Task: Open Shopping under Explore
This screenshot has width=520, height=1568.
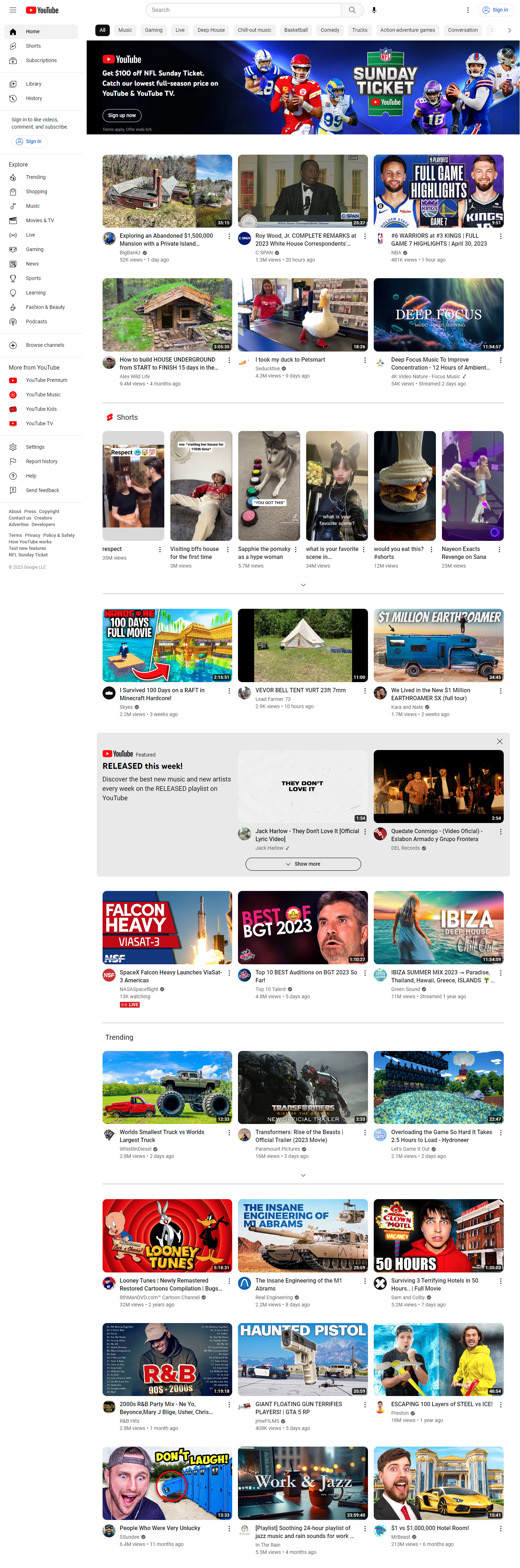Action: point(41,192)
